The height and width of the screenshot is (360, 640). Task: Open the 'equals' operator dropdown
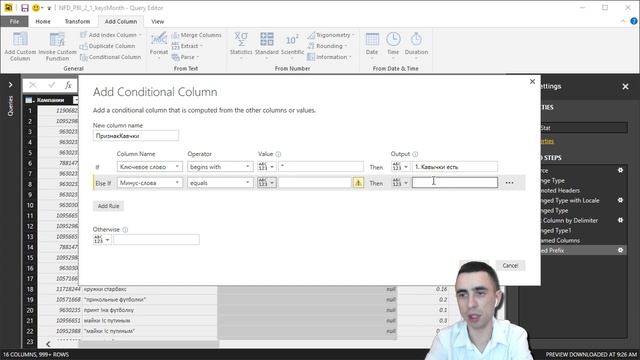[220, 183]
